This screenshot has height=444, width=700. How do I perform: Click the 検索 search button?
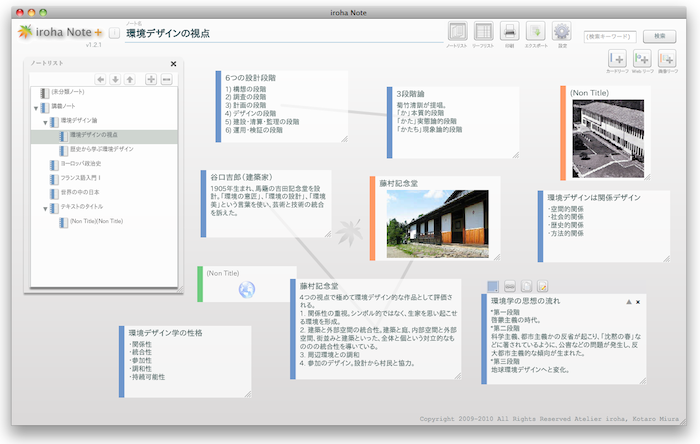[659, 36]
